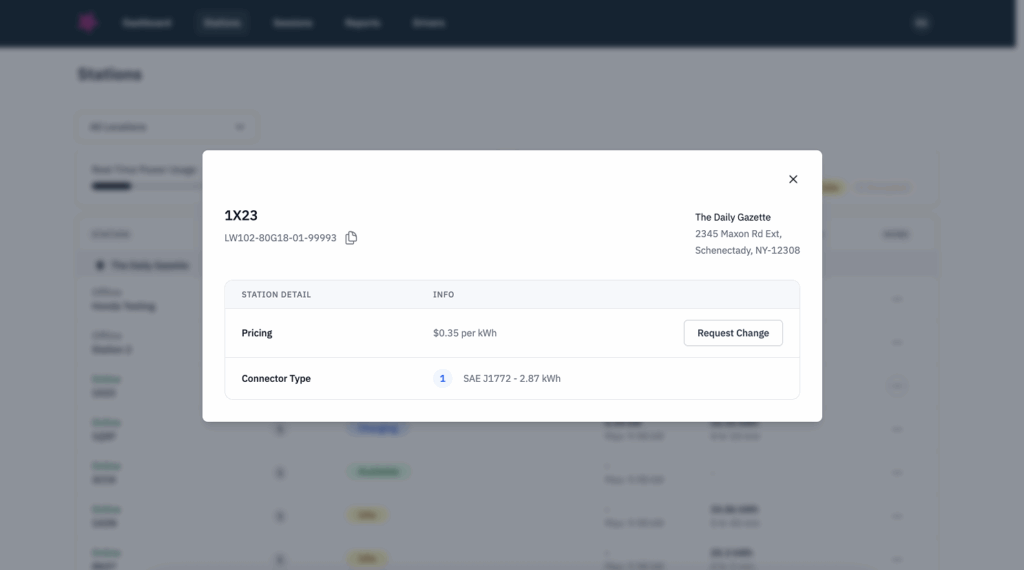Click the pink logo in navbar
1024x570 pixels.
click(88, 23)
